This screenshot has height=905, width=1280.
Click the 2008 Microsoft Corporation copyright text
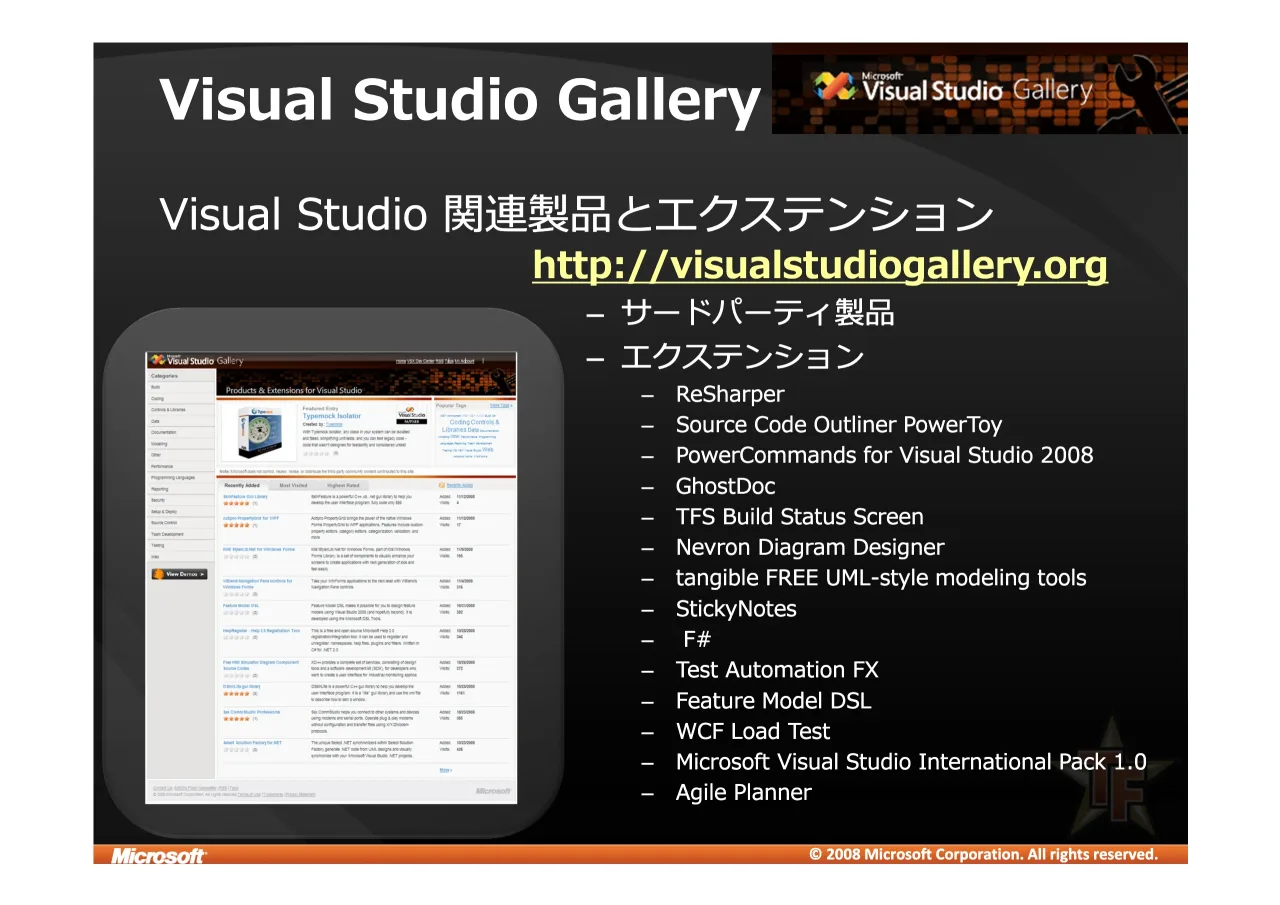(984, 854)
